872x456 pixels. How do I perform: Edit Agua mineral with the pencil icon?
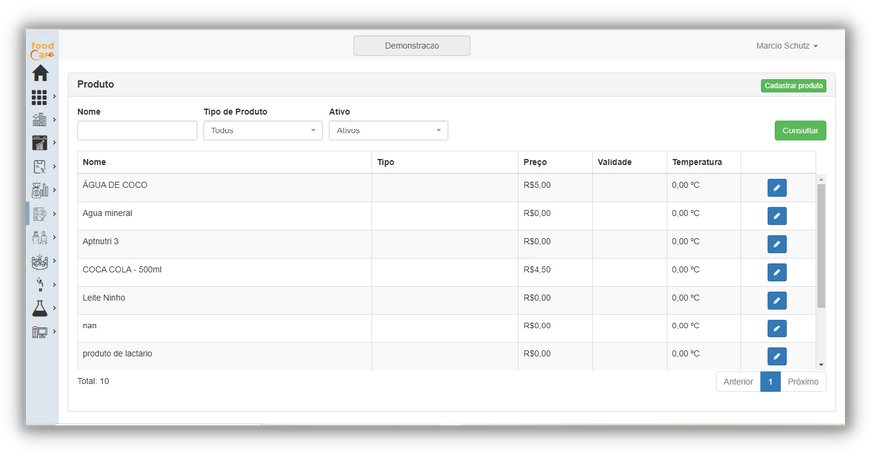(x=777, y=216)
